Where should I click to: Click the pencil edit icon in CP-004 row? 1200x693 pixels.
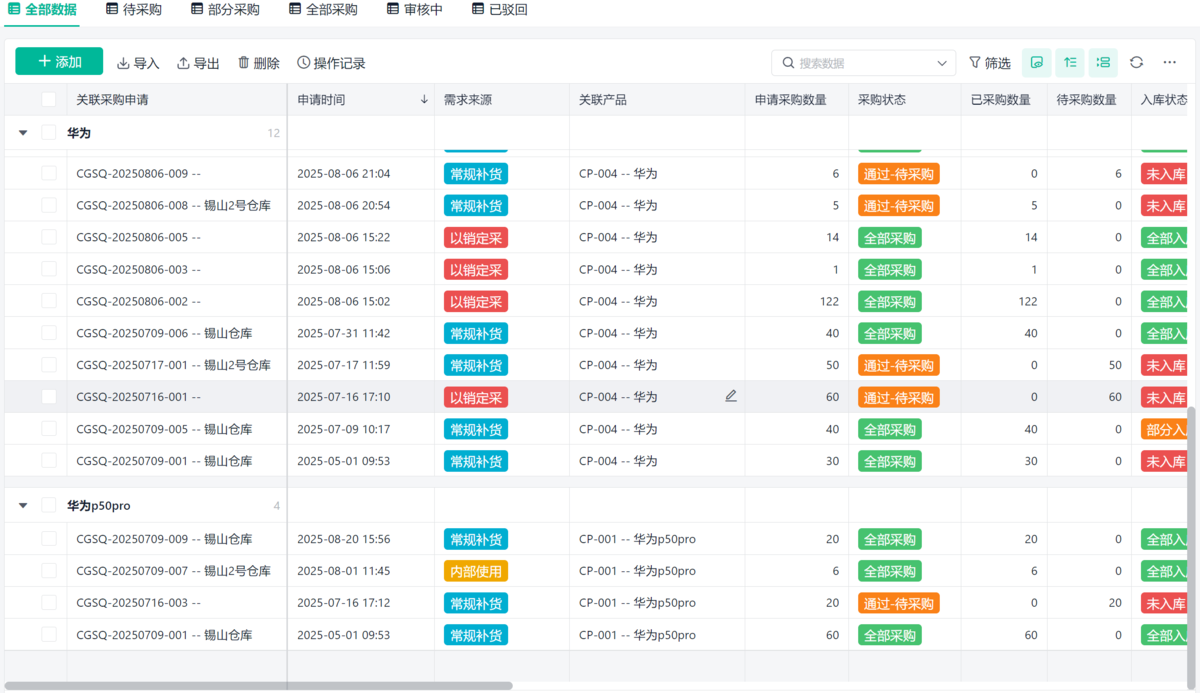click(731, 397)
